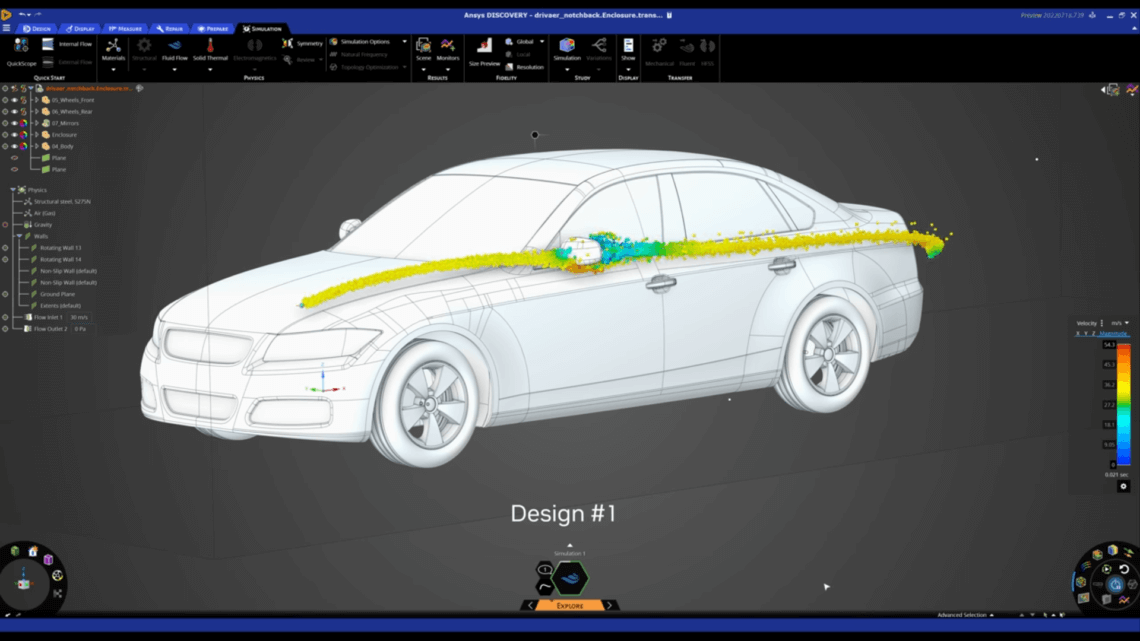Click the Solid Thermal thermometer icon
The image size is (1140, 641).
[x=210, y=48]
